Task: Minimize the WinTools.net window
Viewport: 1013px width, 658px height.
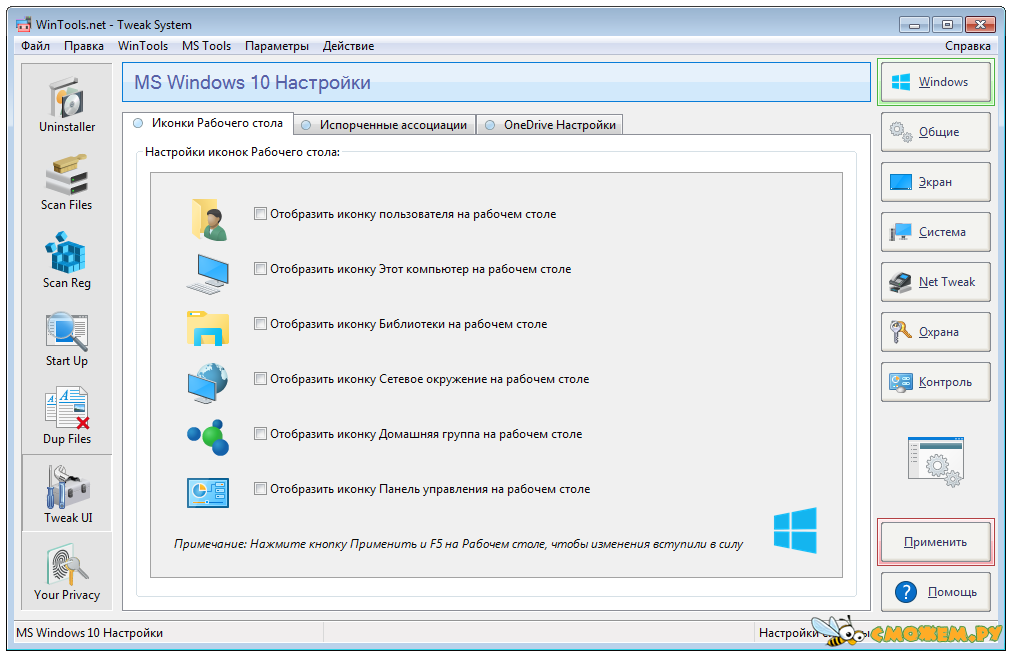Action: pyautogui.click(x=914, y=25)
